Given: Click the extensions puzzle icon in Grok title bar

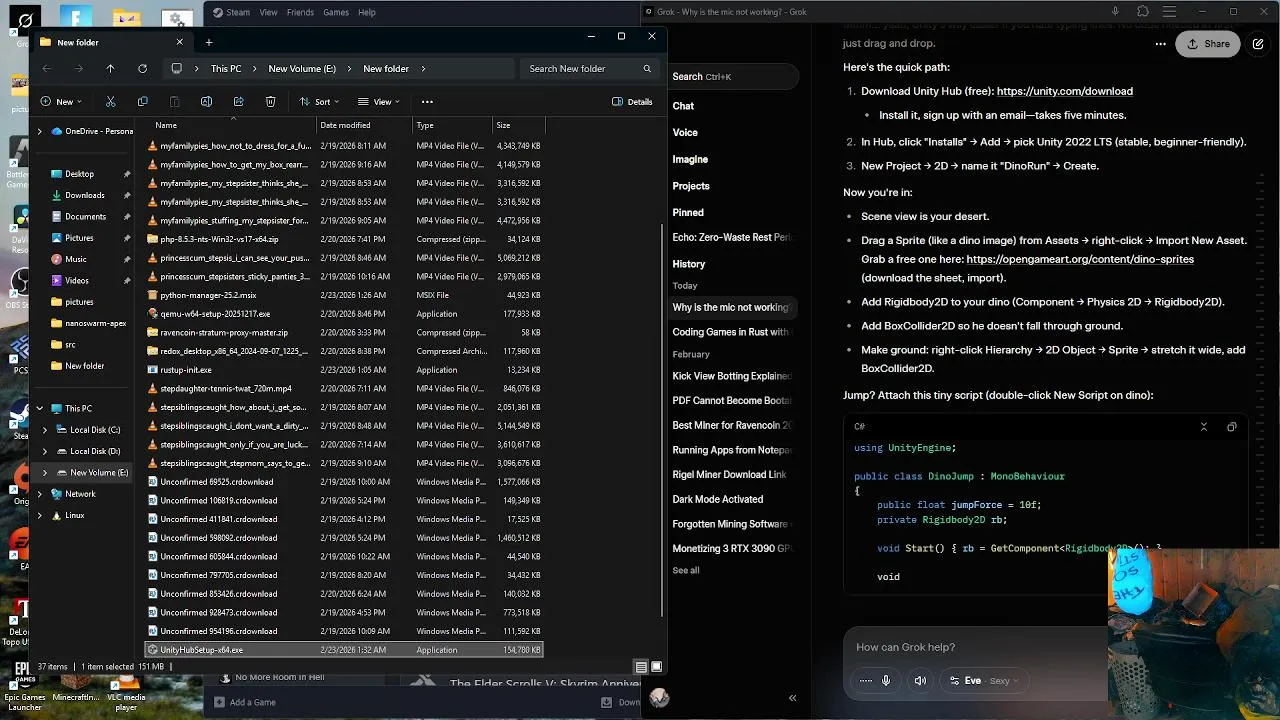Looking at the screenshot, I should tap(1143, 12).
